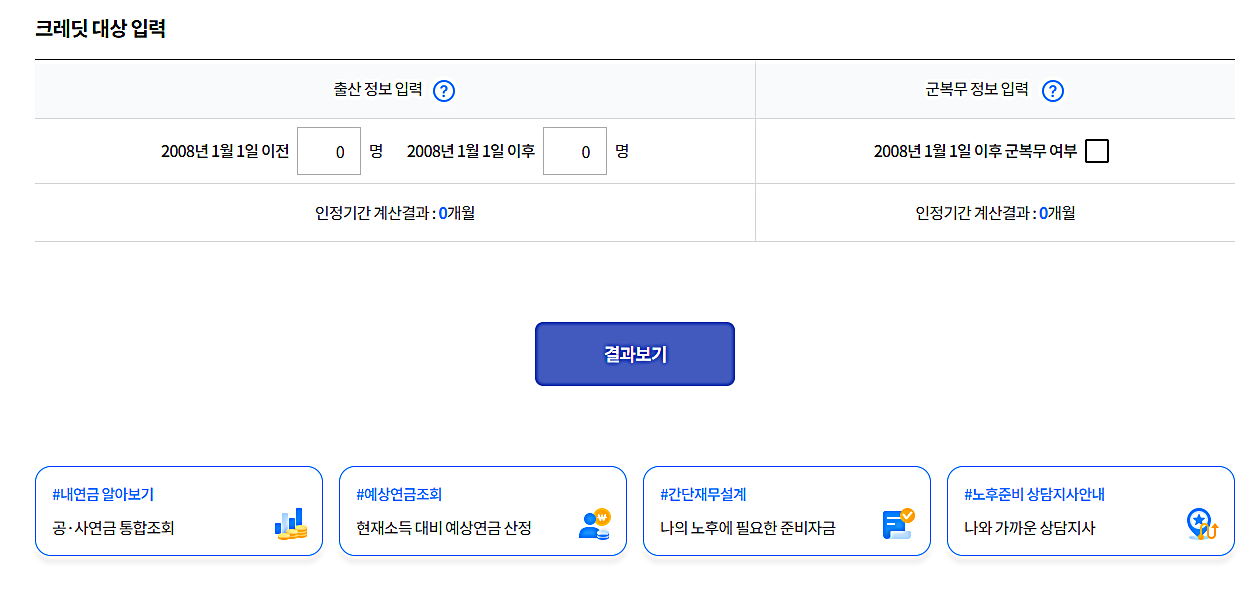Screen dimensions: 1252x590
Task: Open the 공·사연금 통합조회 card
Action: [x=178, y=511]
